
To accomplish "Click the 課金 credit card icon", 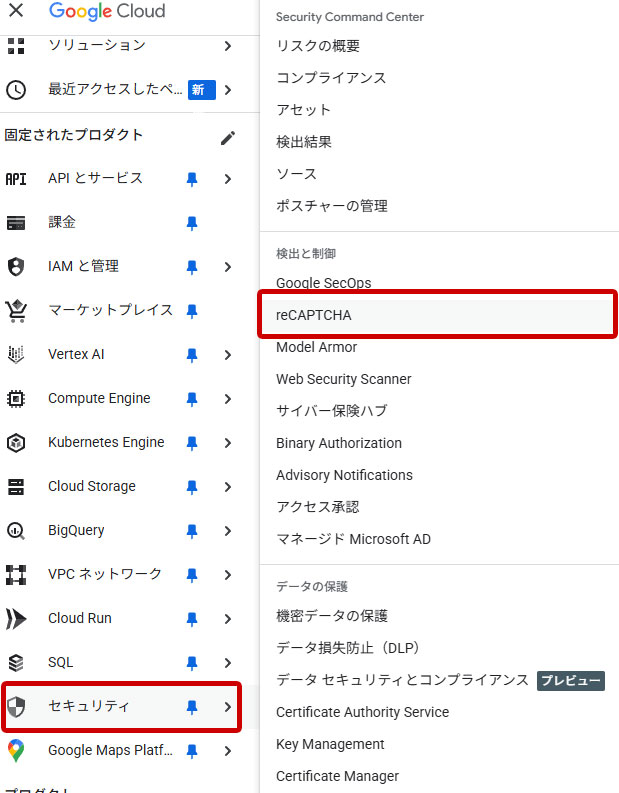I will (16, 223).
